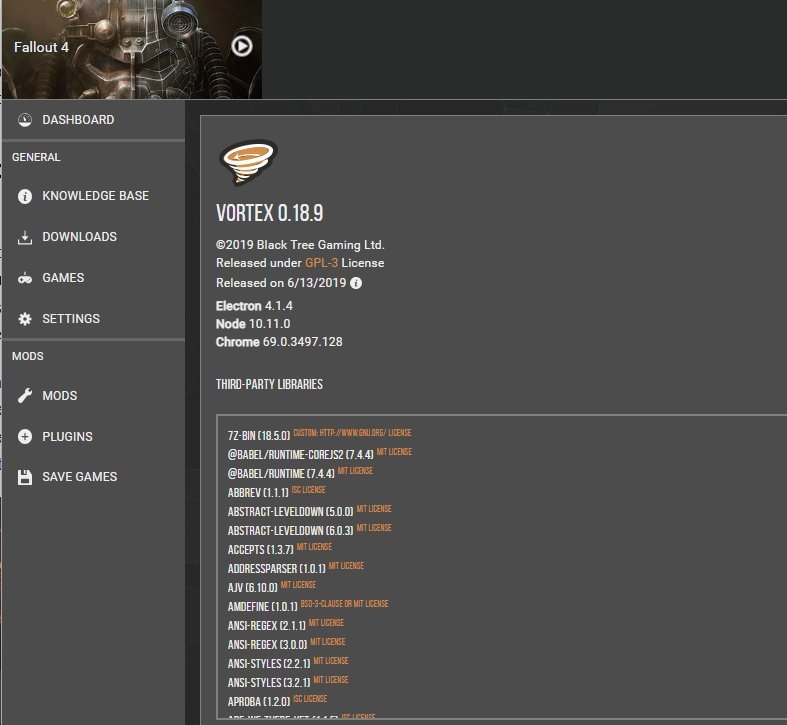Open MIT license for ansi-regex (2.1.1)

(326, 623)
